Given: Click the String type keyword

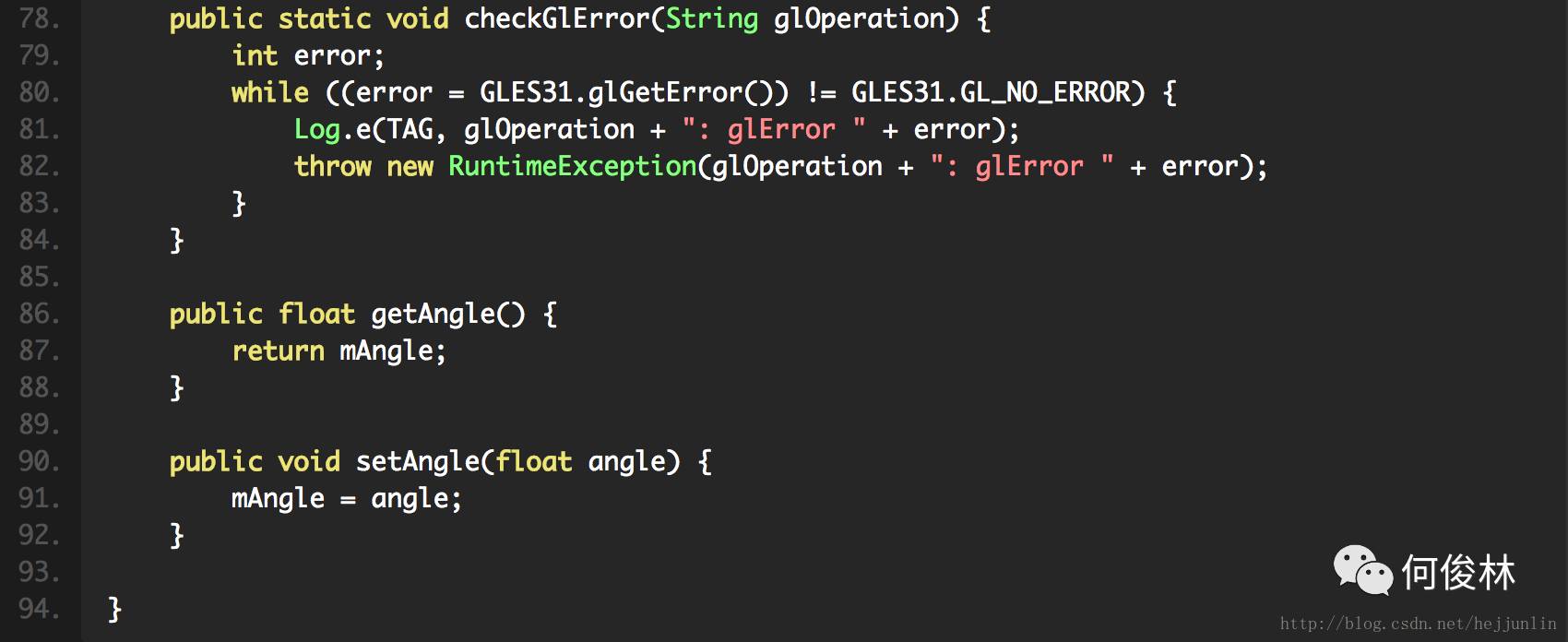Looking at the screenshot, I should 711,18.
